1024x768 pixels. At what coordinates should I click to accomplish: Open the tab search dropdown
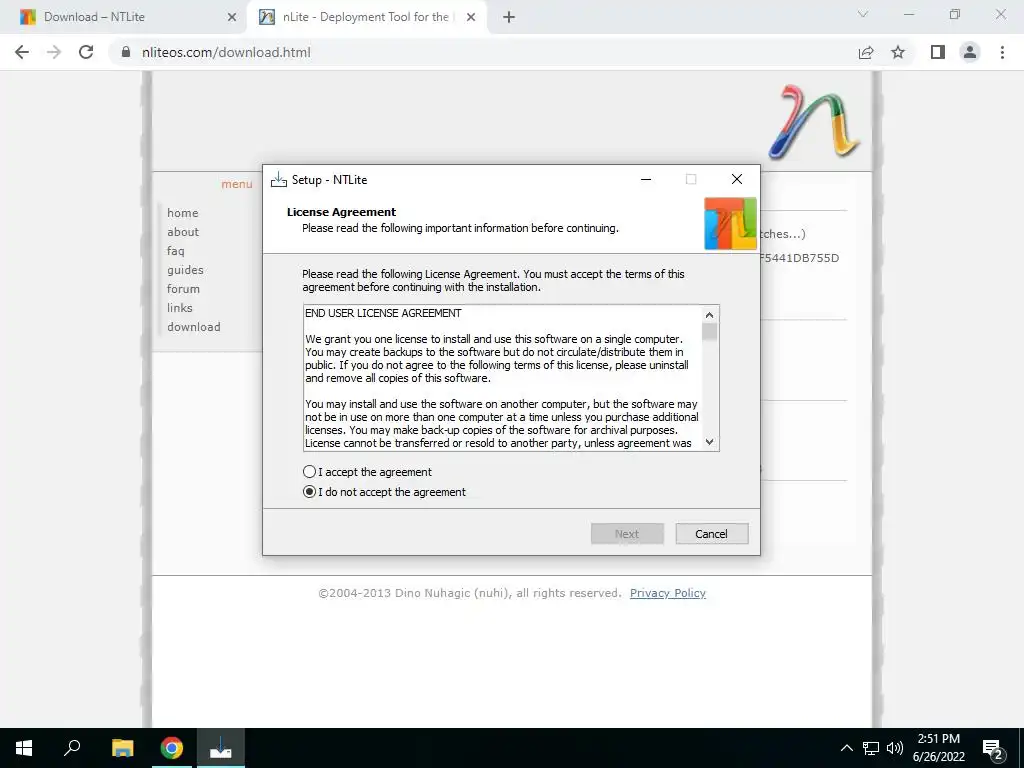[x=863, y=14]
